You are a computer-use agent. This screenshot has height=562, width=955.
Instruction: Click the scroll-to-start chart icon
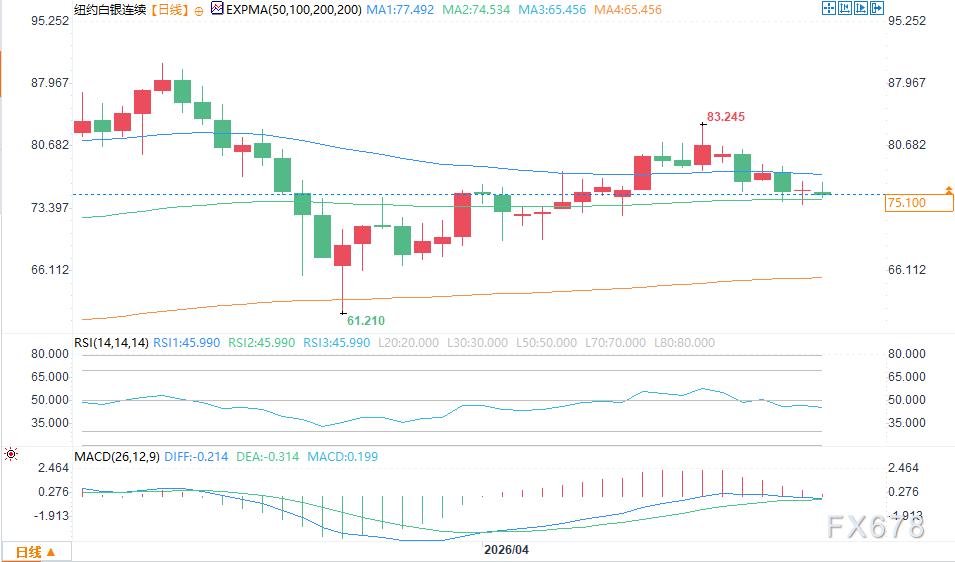tap(846, 9)
